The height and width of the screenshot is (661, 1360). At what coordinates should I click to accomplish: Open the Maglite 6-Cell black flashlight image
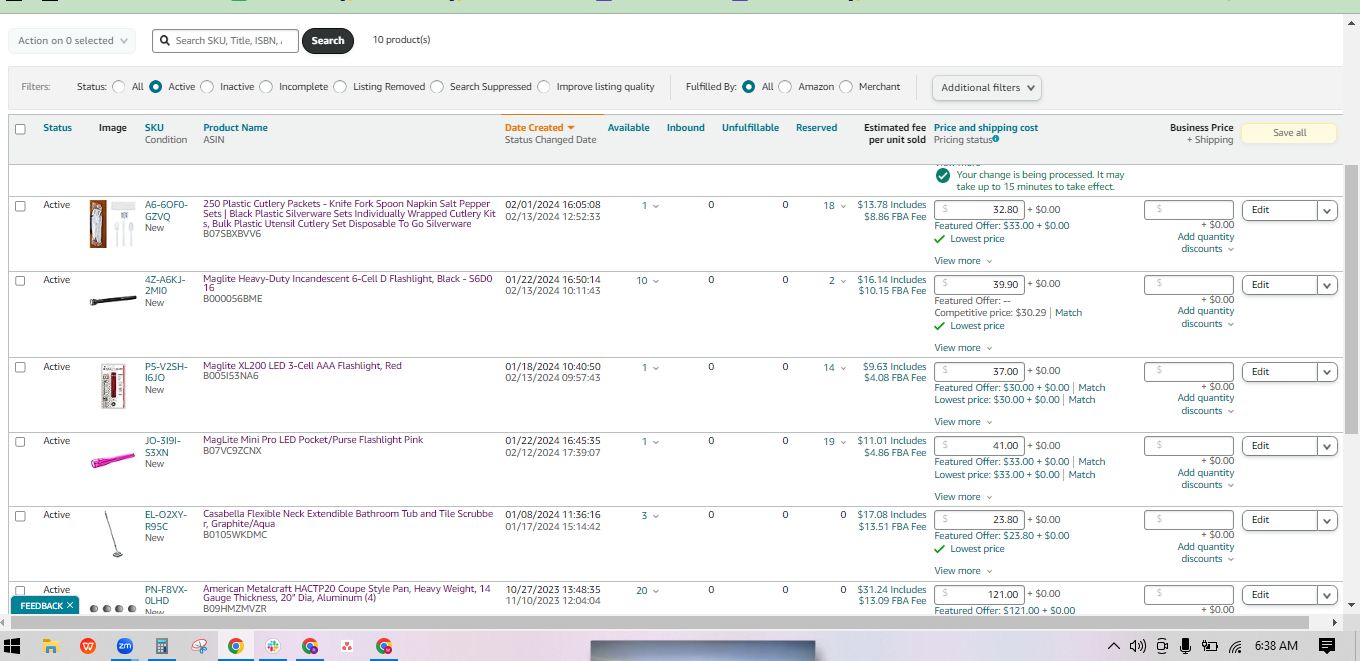[111, 300]
